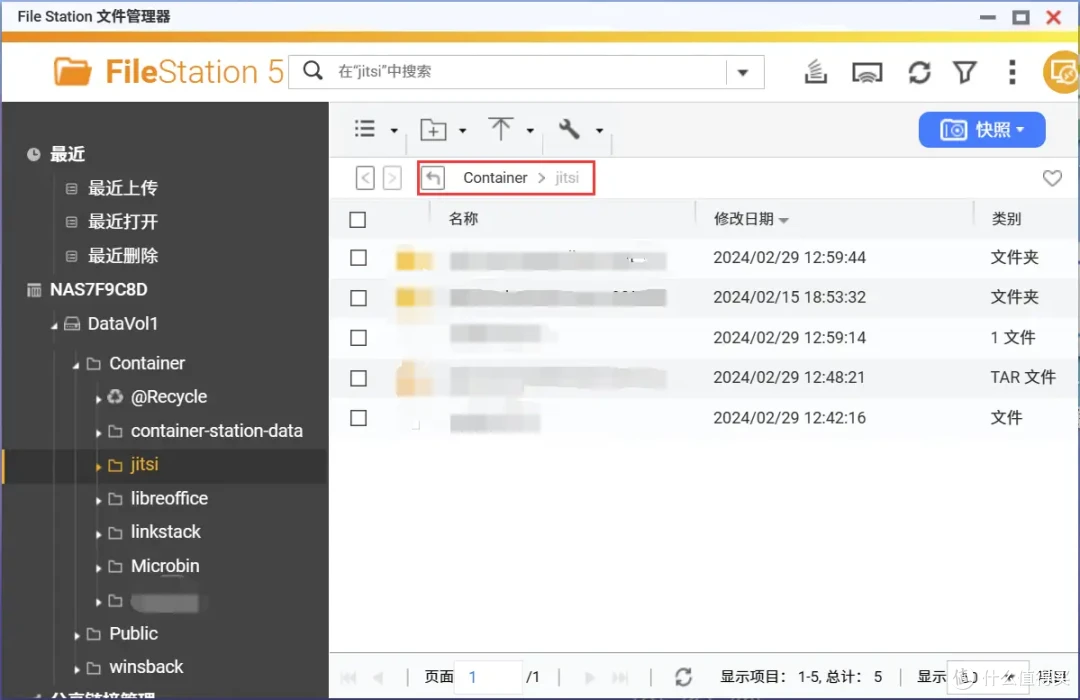Go back with the left navigation arrow
The width and height of the screenshot is (1080, 700).
click(366, 178)
